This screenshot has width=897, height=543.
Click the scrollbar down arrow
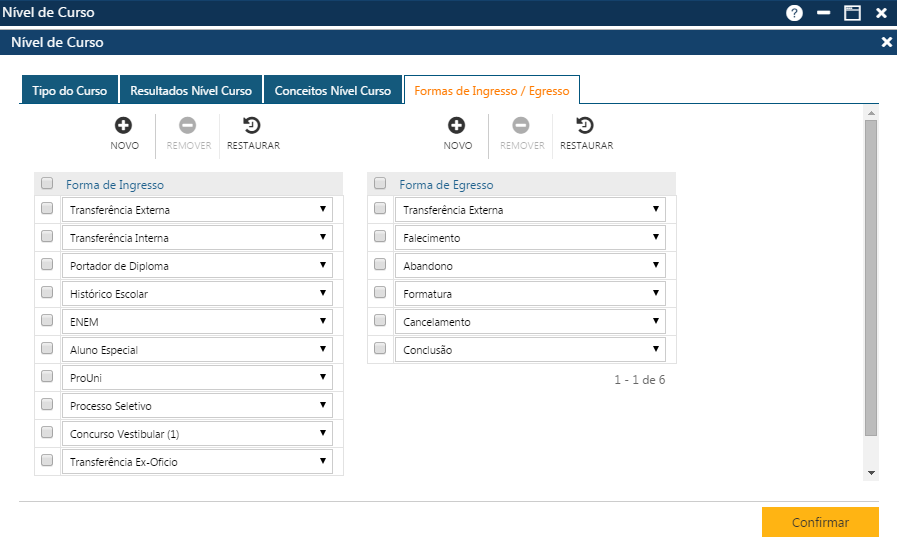pyautogui.click(x=871, y=473)
